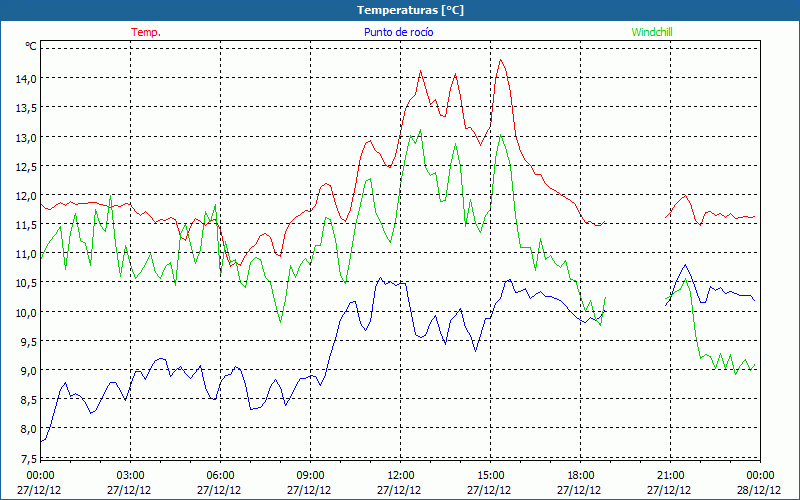
Task: Click the 12,0 y-axis value
Action: tap(27, 196)
